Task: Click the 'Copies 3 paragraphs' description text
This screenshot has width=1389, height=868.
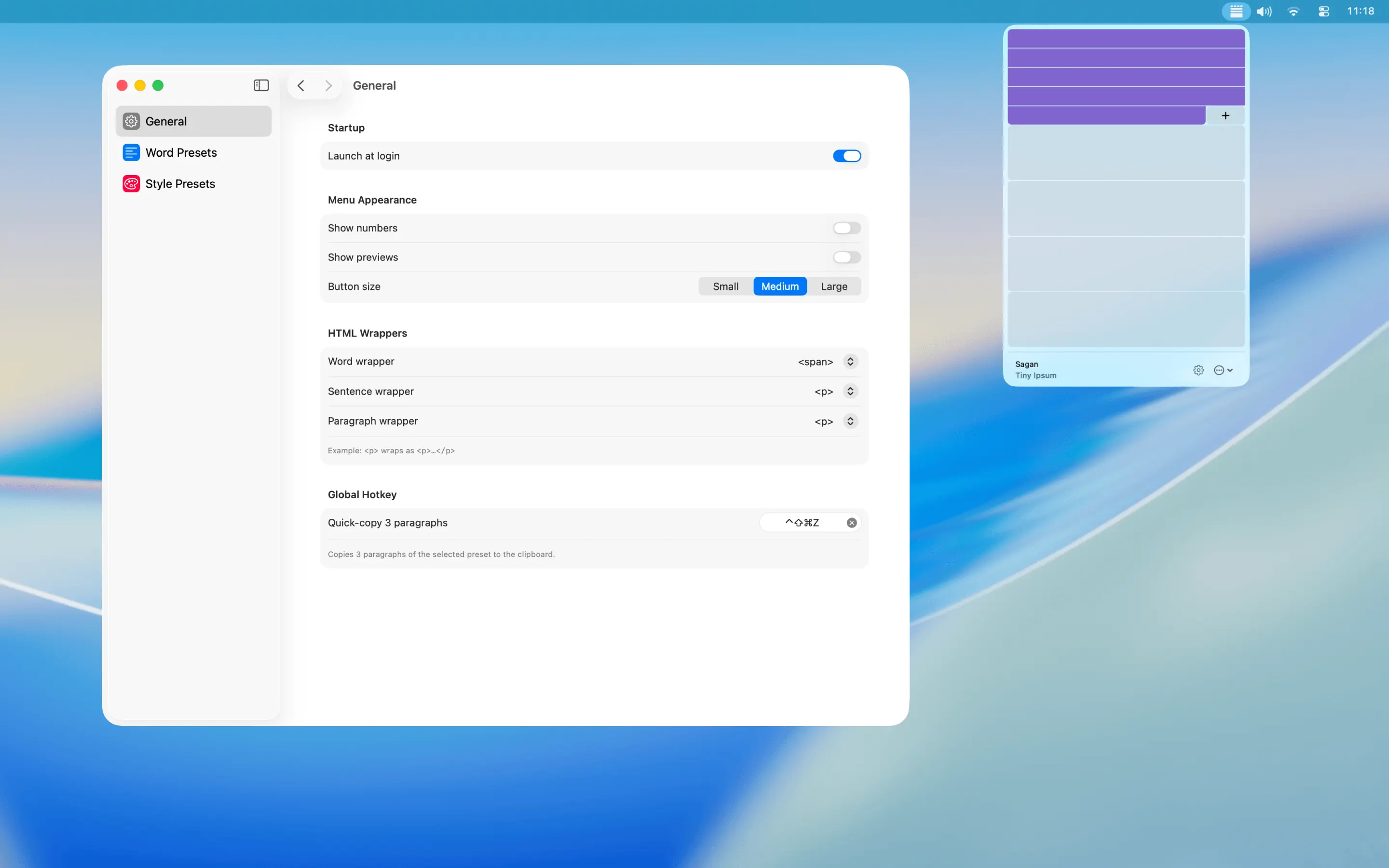Action: pos(441,554)
